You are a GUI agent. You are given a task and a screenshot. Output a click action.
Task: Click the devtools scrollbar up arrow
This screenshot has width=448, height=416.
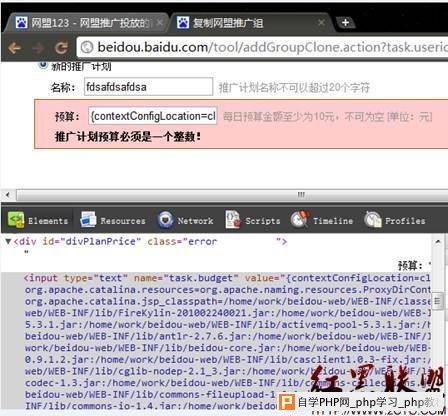coord(438,241)
